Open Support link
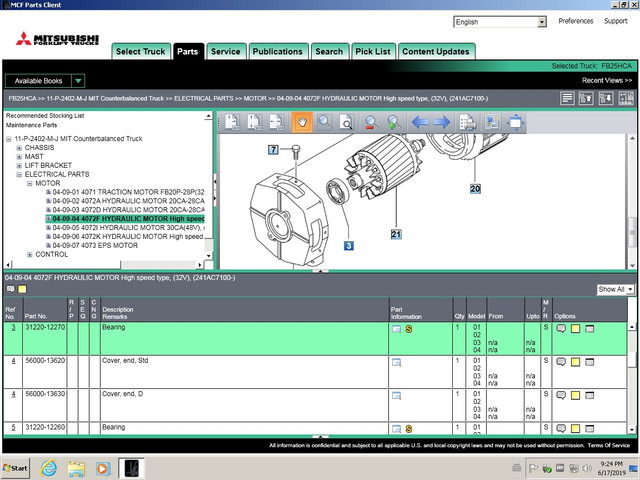This screenshot has width=640, height=480. 616,21
